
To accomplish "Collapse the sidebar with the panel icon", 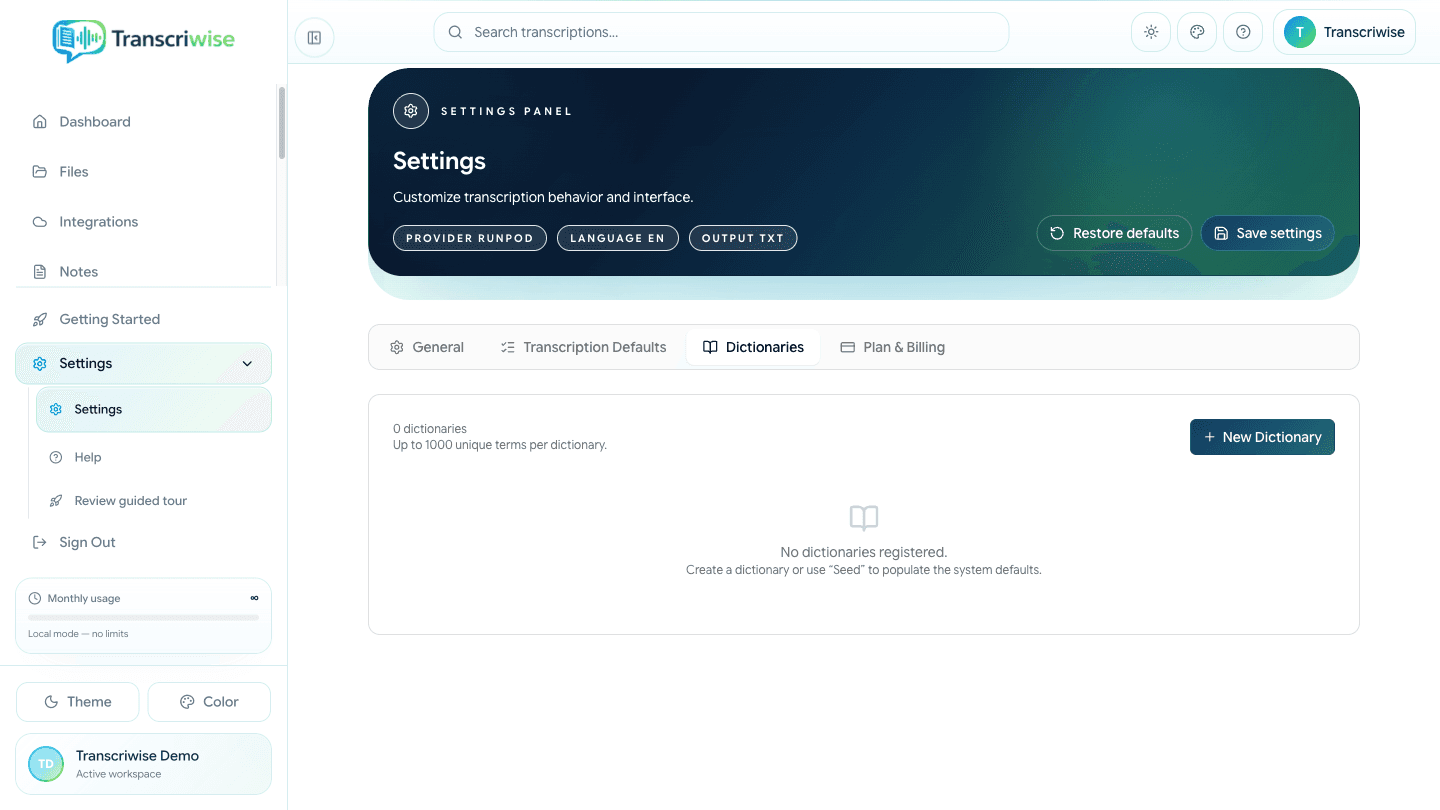I will click(x=314, y=38).
